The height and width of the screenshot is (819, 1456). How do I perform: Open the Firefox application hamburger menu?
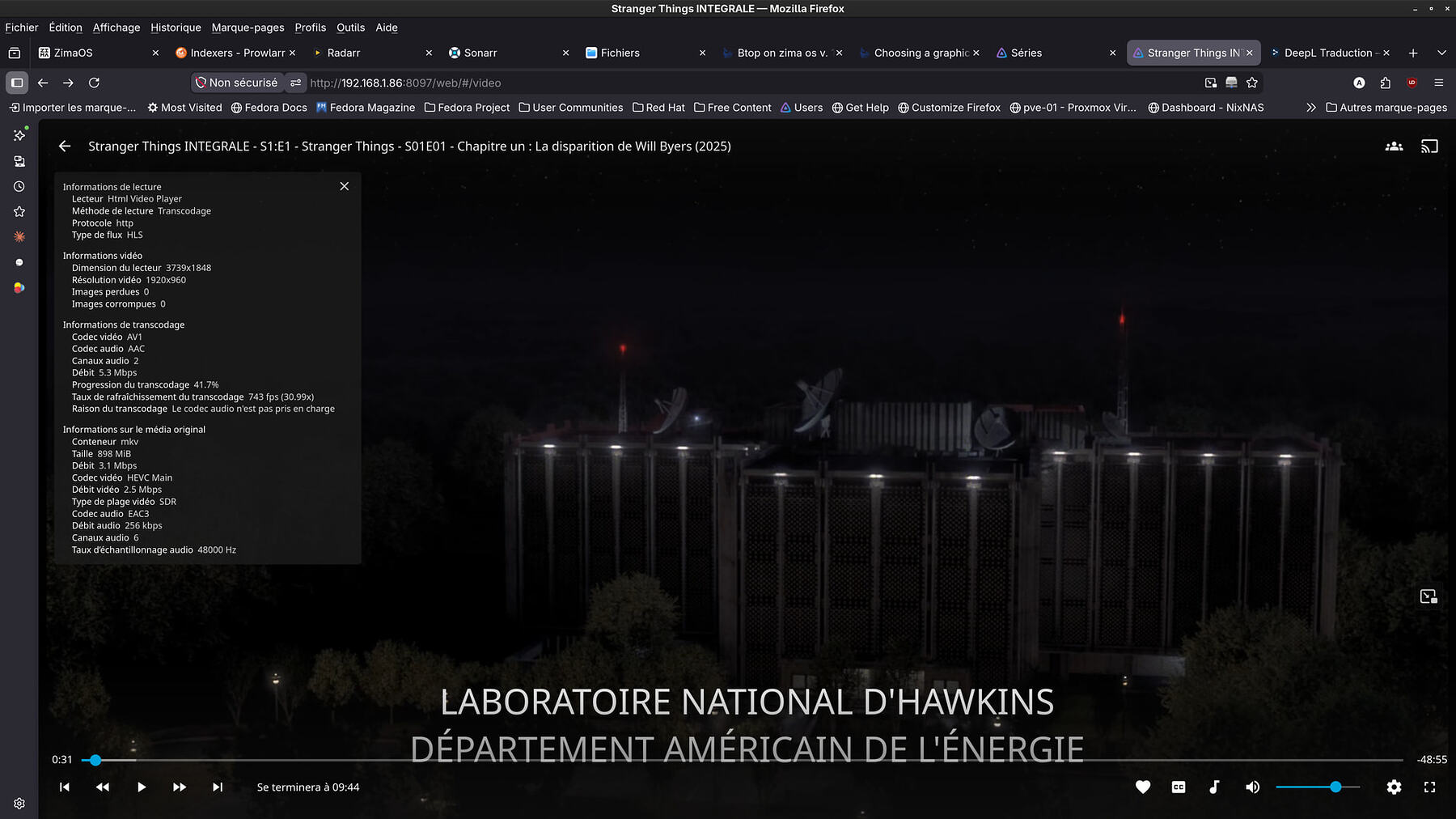coord(1438,83)
